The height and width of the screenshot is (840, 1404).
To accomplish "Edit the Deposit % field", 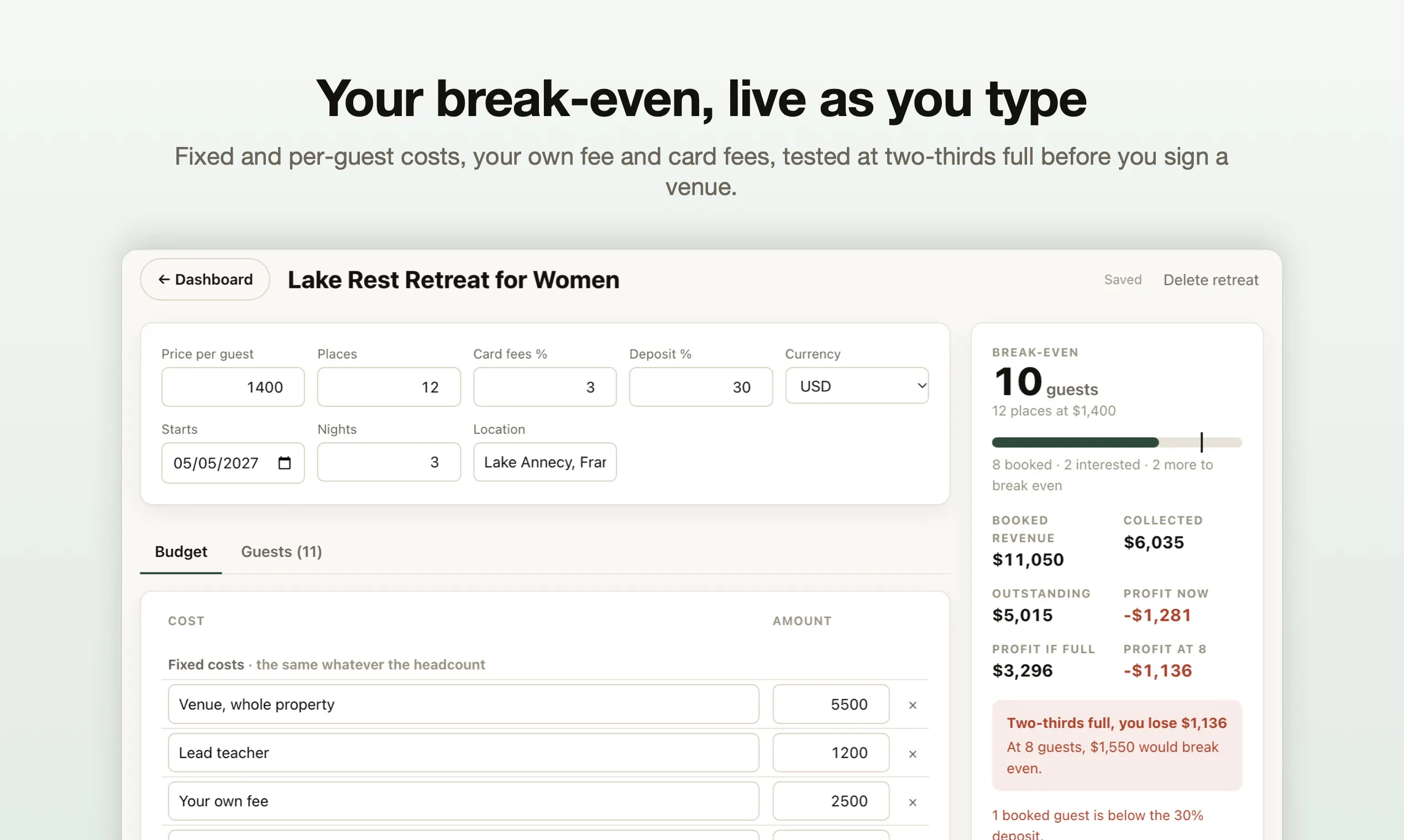I will [701, 387].
